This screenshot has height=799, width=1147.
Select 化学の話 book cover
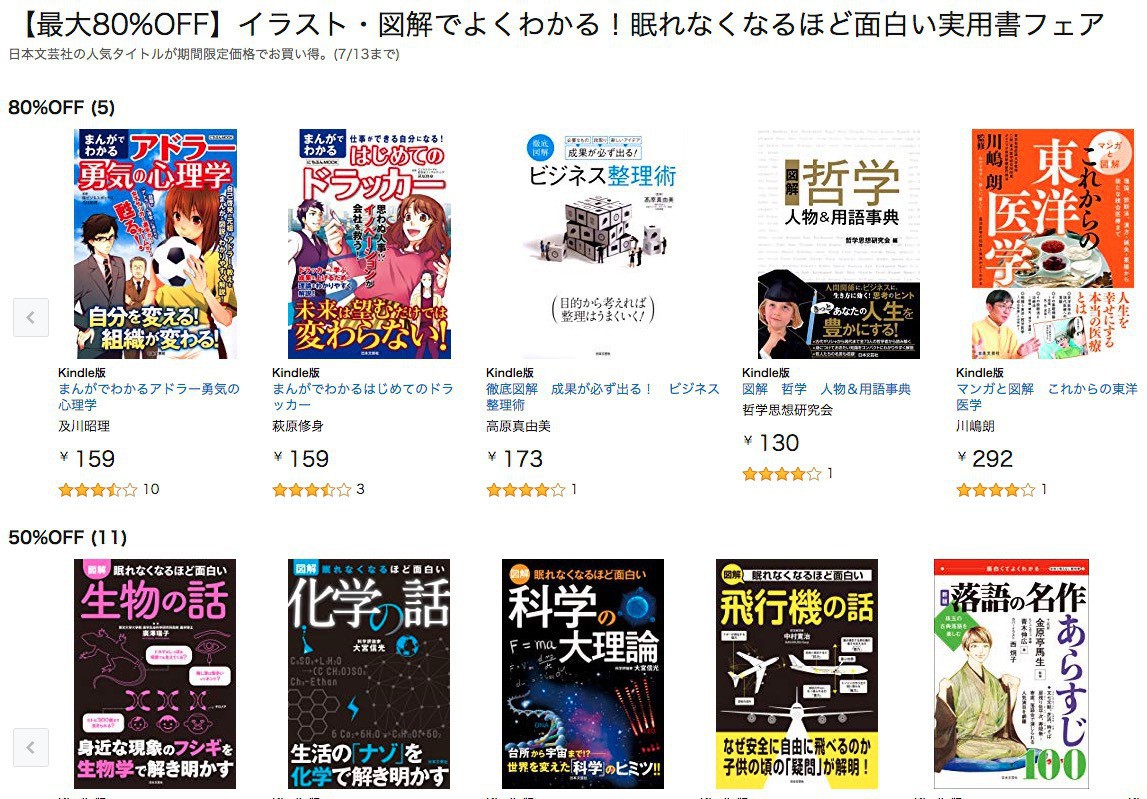tap(369, 674)
